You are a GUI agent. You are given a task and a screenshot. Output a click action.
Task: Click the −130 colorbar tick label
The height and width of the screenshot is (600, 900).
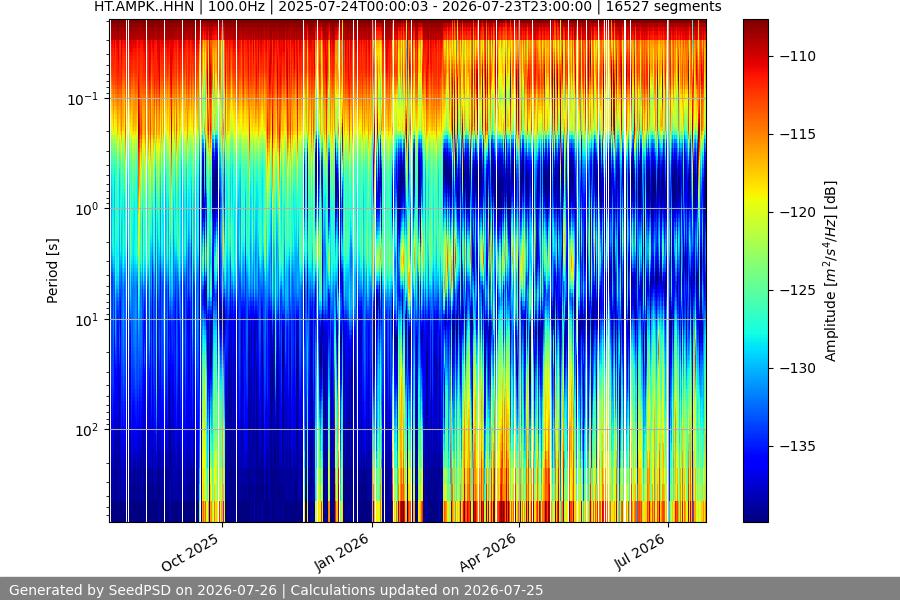[x=798, y=368]
